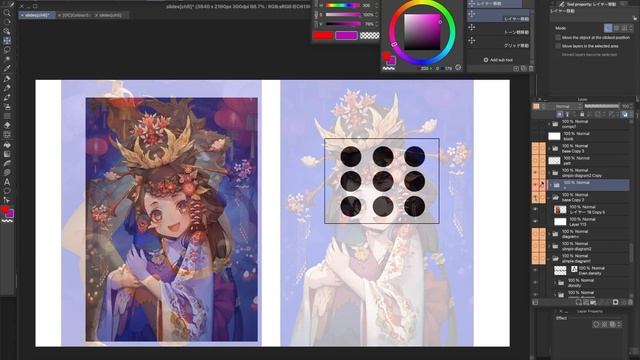Image resolution: width=640 pixels, height=360 pixels.
Task: Select the Eraser tool
Action: (7, 125)
